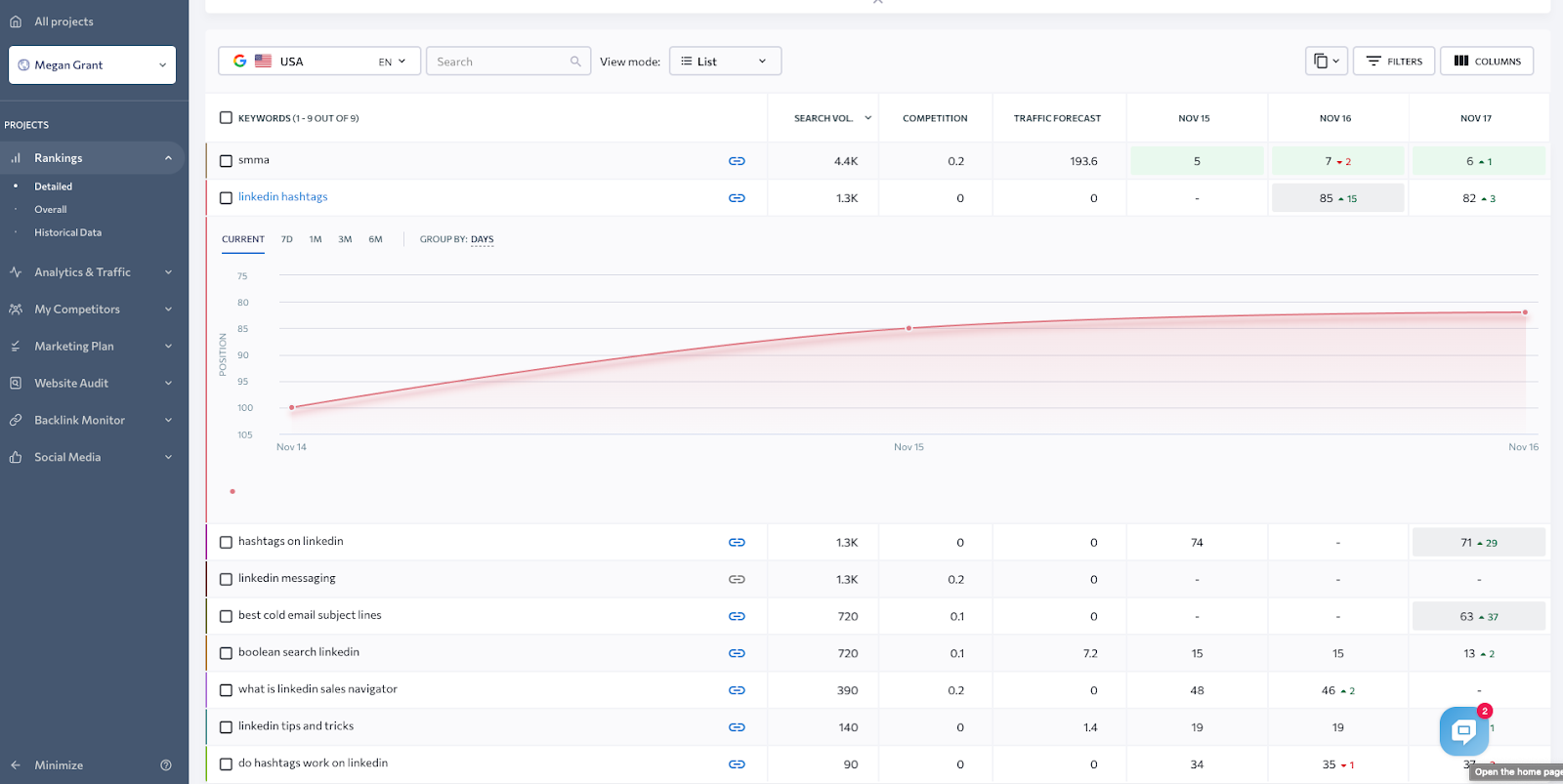Check the linkedin tips and tricks checkbox

[x=226, y=727]
